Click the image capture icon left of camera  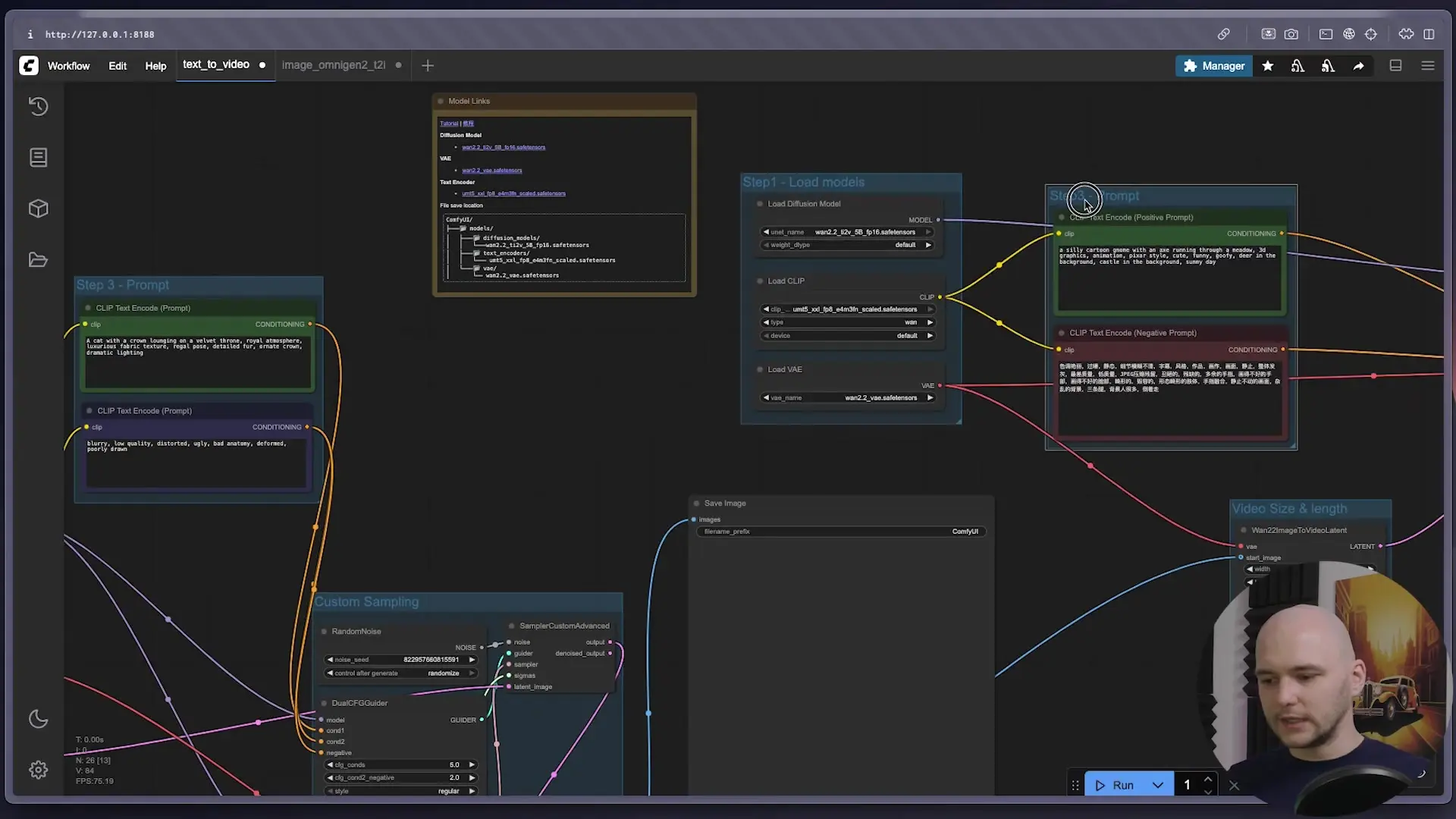(x=1268, y=34)
